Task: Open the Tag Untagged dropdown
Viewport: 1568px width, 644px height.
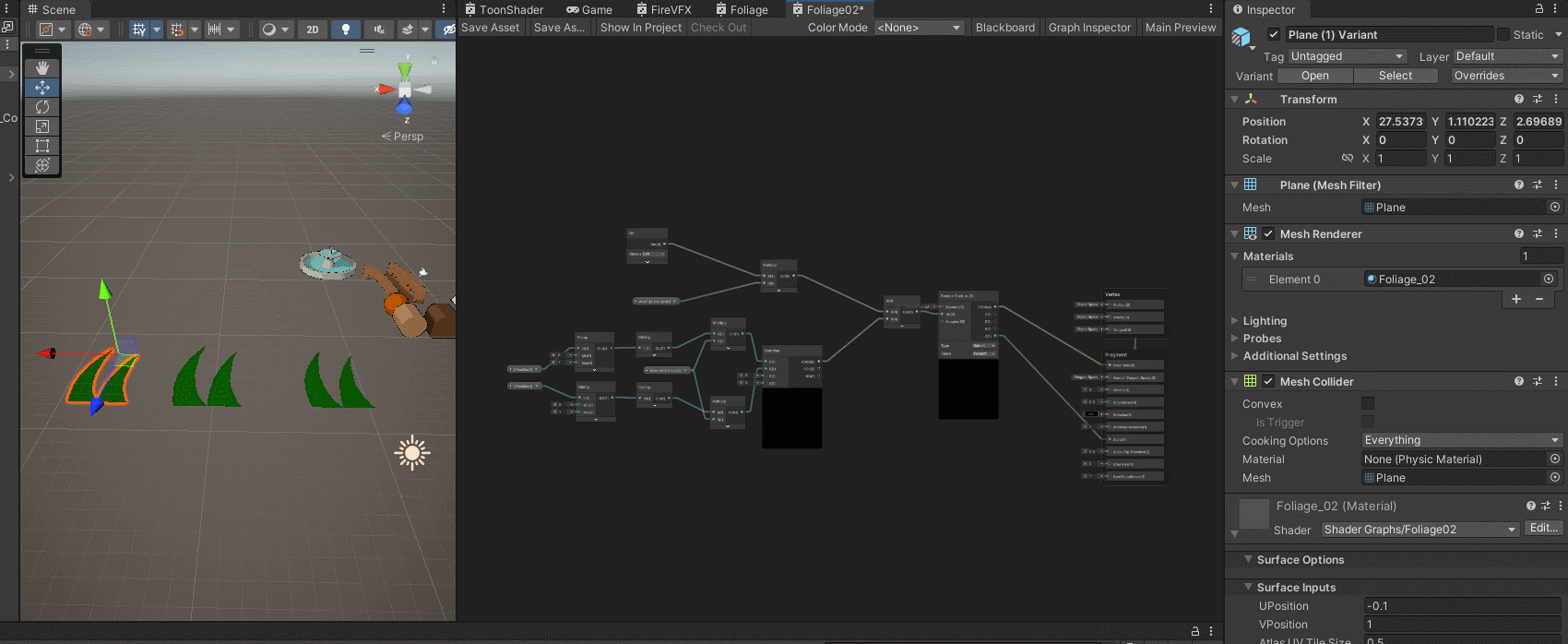Action: 1347,56
